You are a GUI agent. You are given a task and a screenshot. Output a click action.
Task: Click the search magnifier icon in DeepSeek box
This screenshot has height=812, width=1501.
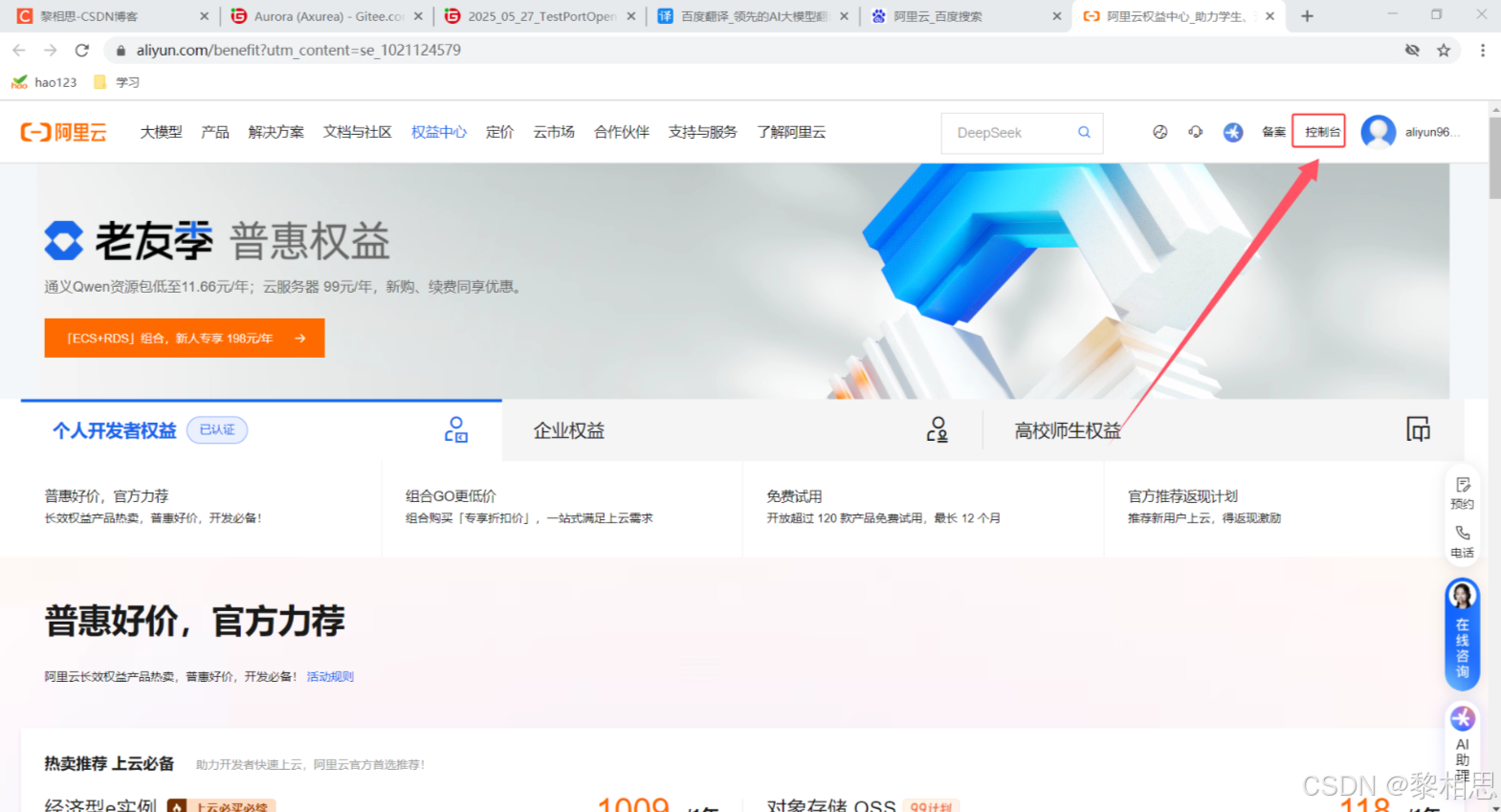1084,132
